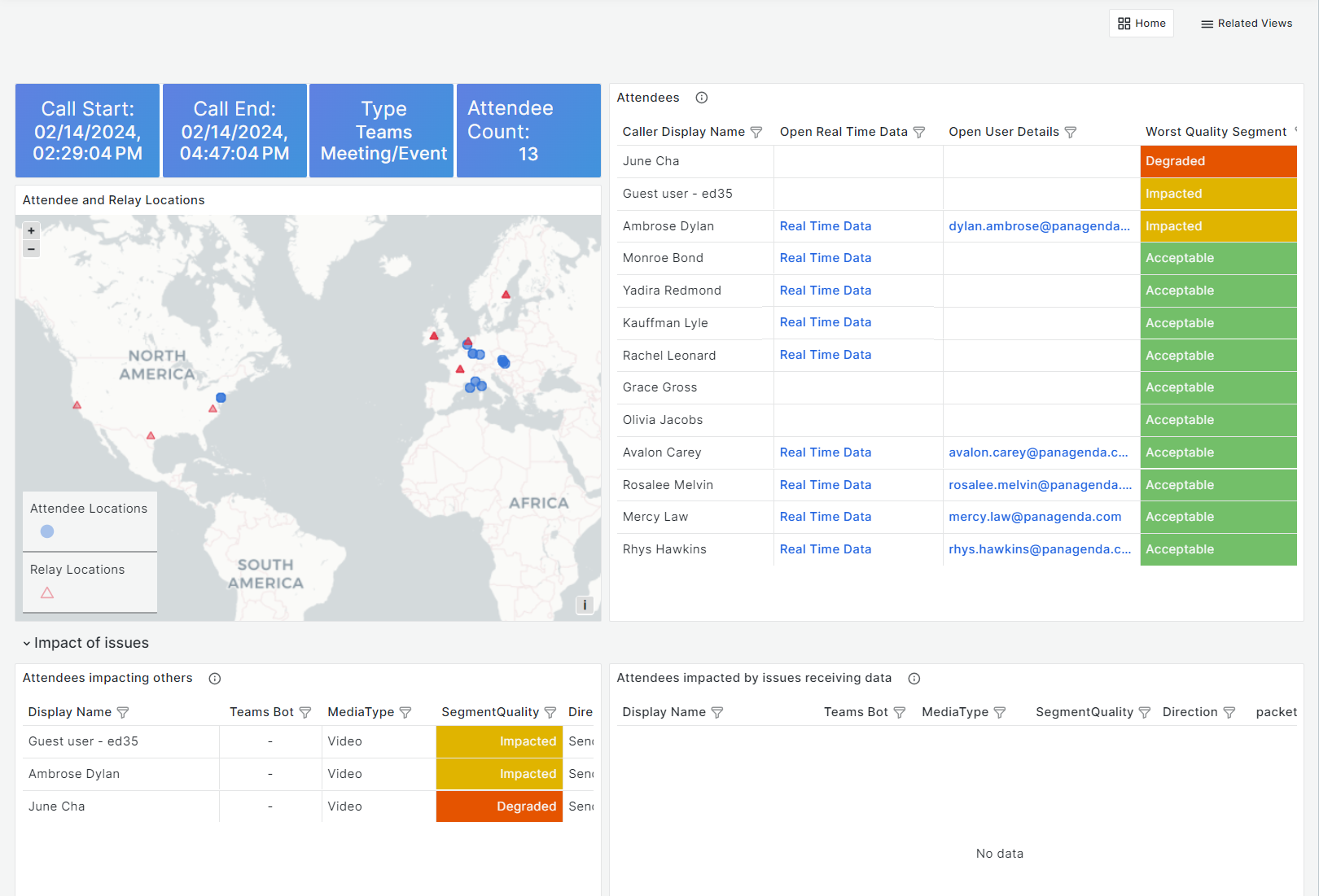Zoom out on the map
Viewport: 1319px width, 896px height.
coord(31,249)
